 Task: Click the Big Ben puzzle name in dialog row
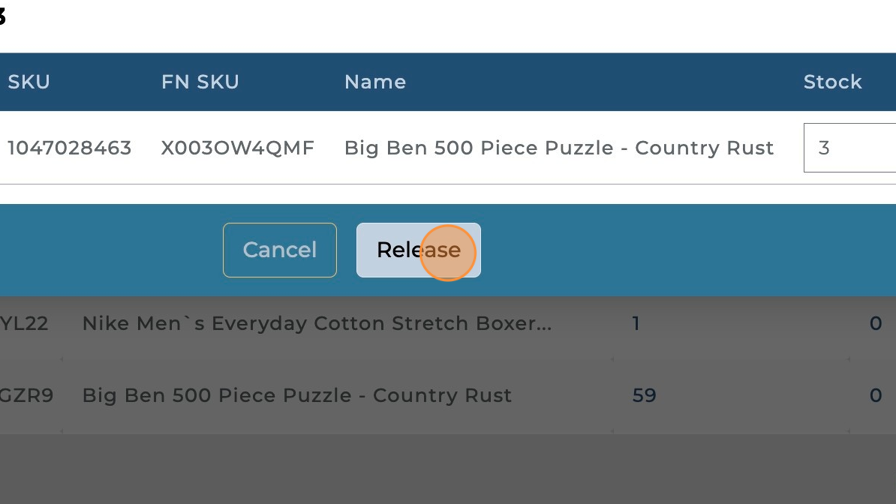[x=558, y=148]
